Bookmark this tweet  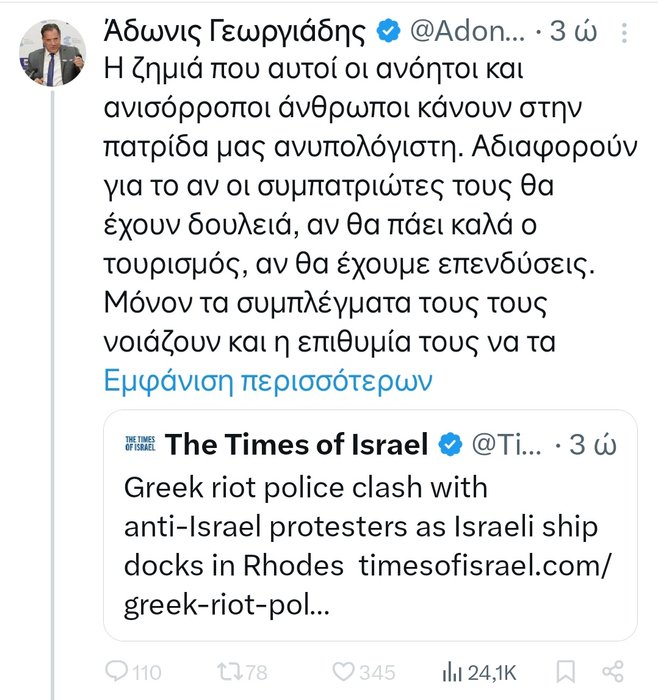tap(565, 670)
